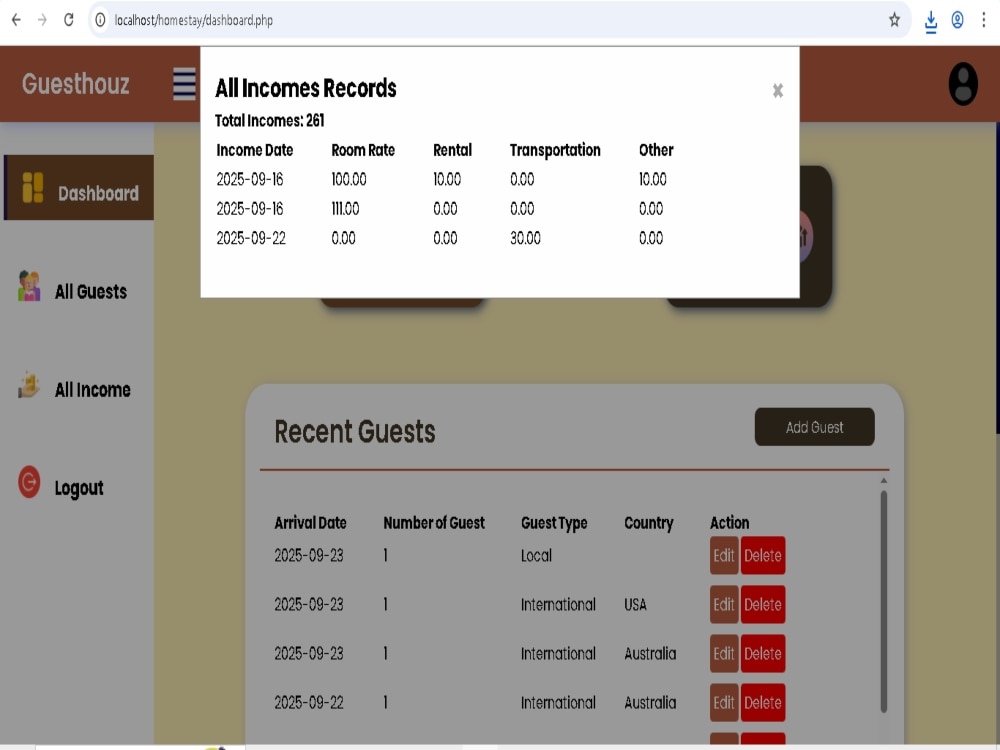Click the Income Date column header
The image size is (1000, 750).
[x=254, y=150]
